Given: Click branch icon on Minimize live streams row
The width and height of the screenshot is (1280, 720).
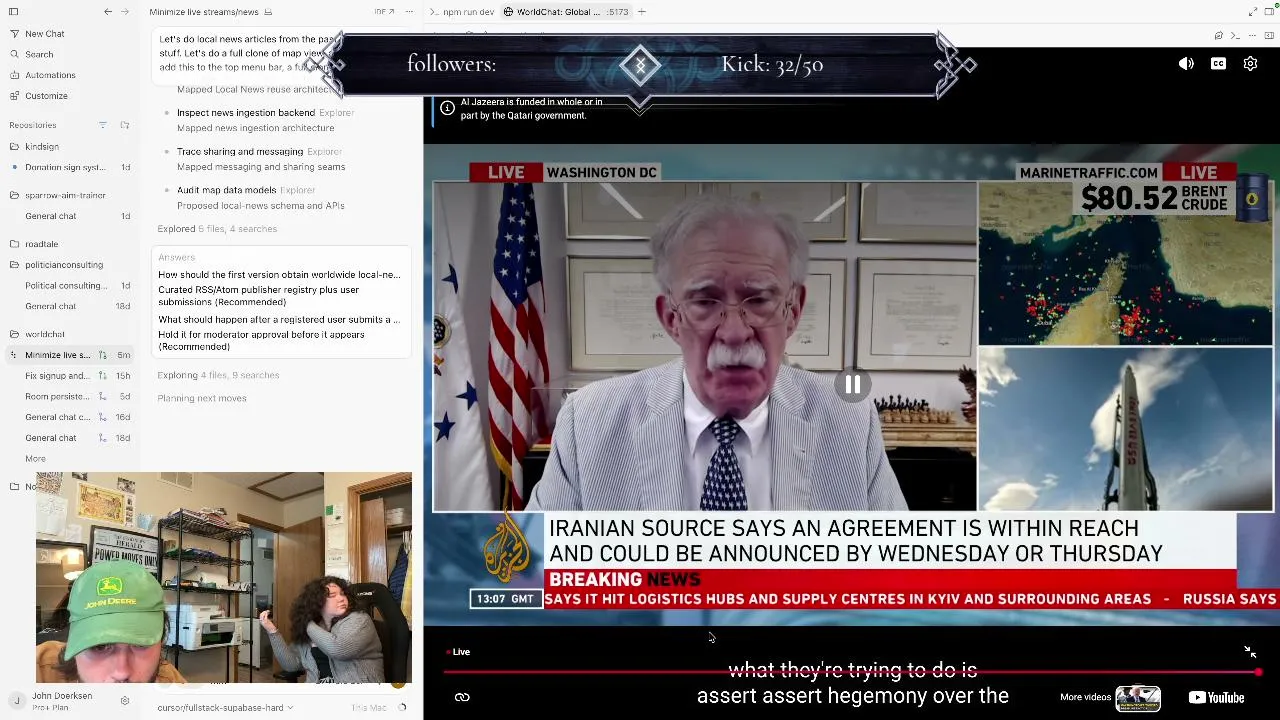Looking at the screenshot, I should (x=102, y=355).
